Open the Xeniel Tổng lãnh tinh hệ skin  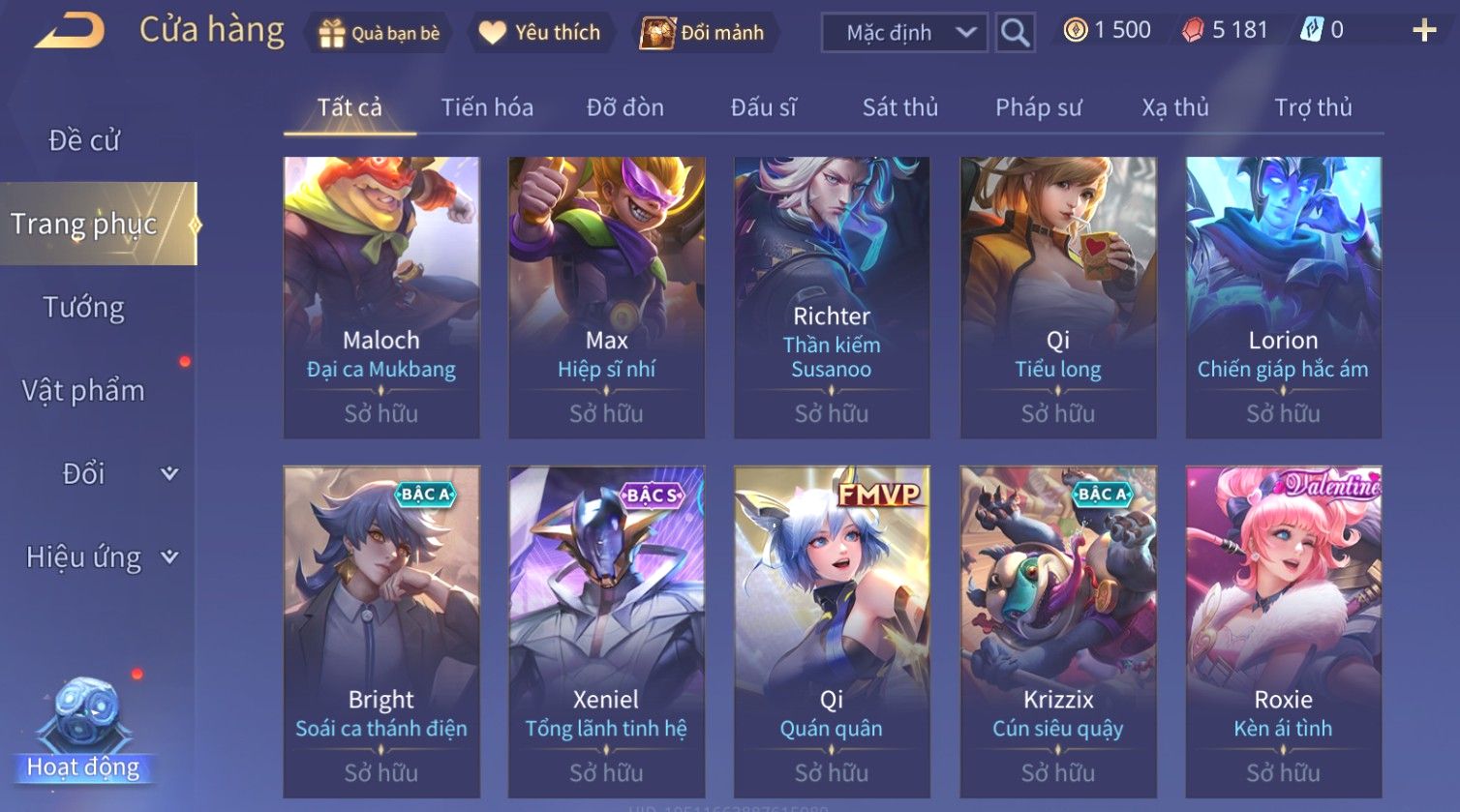[x=606, y=632]
